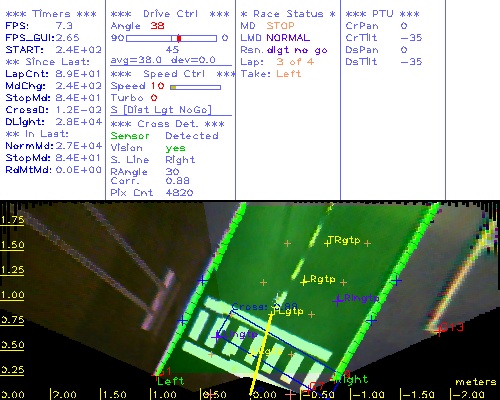Click the Speed progress bar
Screen dimensions: 500x400
tap(195, 87)
